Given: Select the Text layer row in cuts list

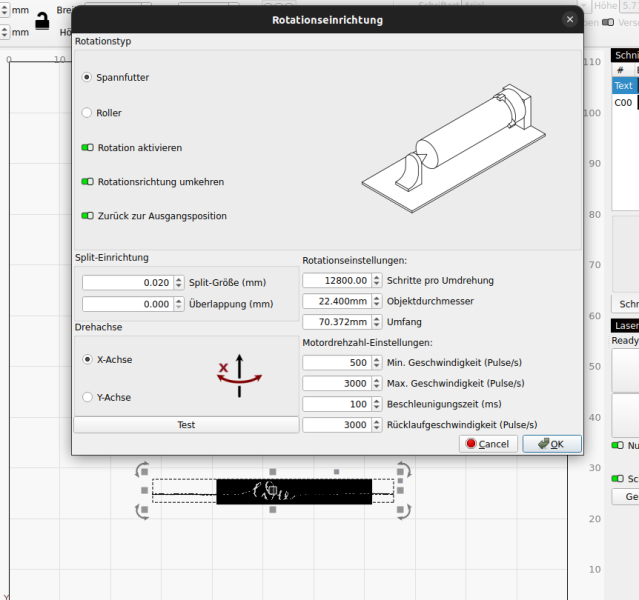Looking at the screenshot, I should pos(625,86).
